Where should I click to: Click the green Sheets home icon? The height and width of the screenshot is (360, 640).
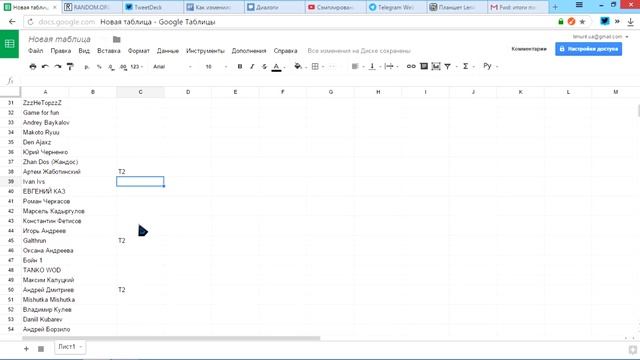[9, 44]
